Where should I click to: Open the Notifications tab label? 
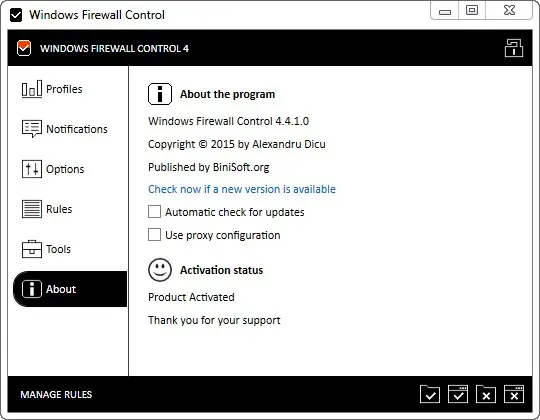[77, 129]
